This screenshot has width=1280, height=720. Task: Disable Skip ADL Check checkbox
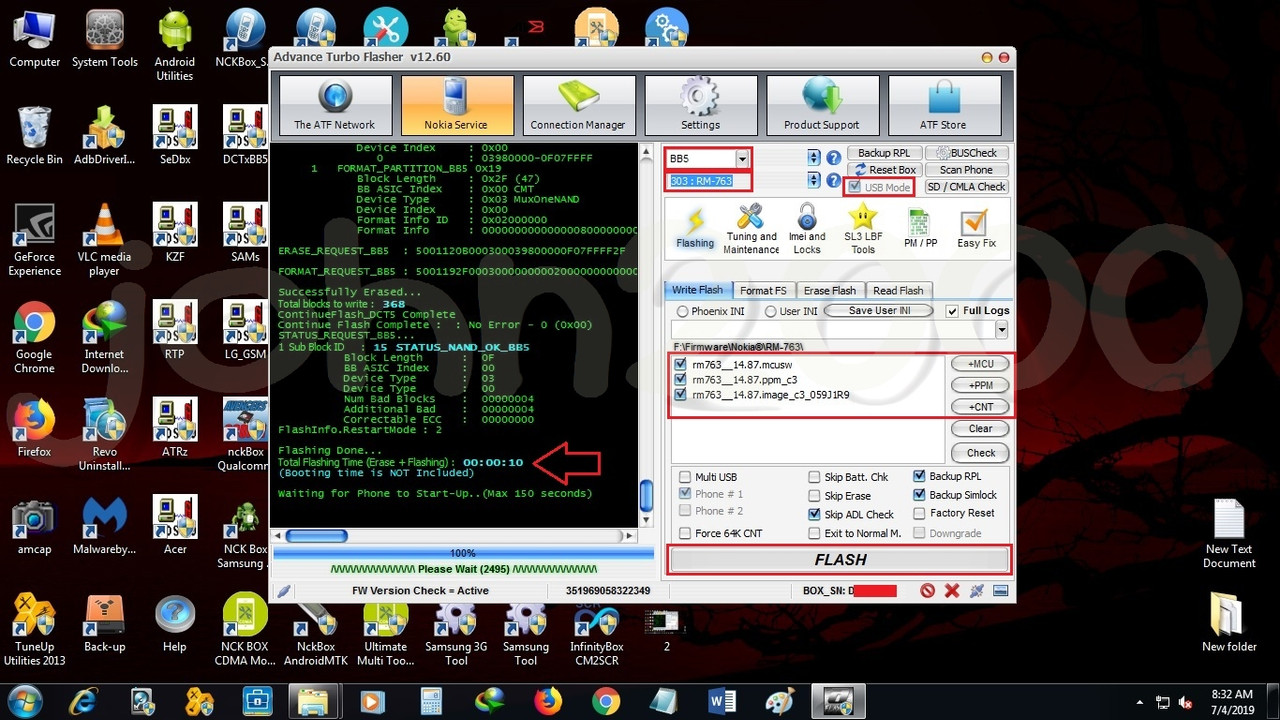pos(815,514)
